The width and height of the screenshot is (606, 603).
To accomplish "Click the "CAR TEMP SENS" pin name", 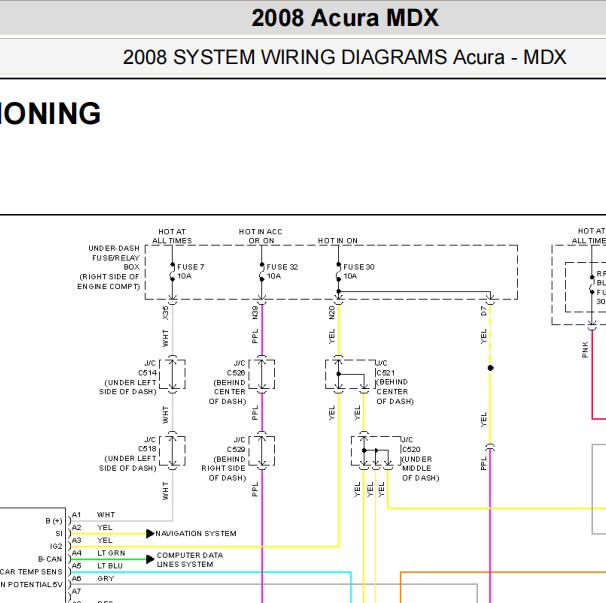I will 31,572.
